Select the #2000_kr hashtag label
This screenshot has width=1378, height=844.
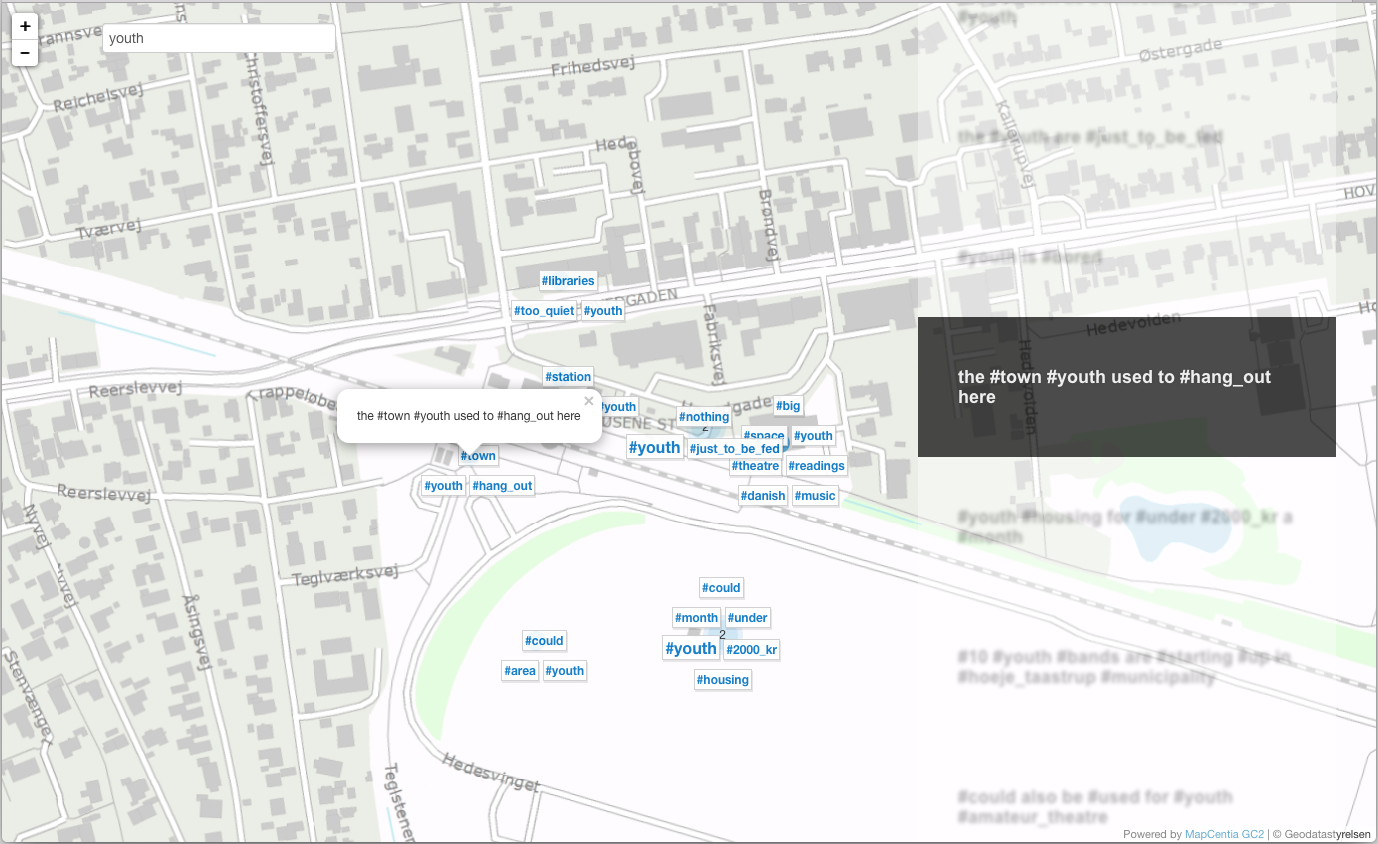(751, 650)
